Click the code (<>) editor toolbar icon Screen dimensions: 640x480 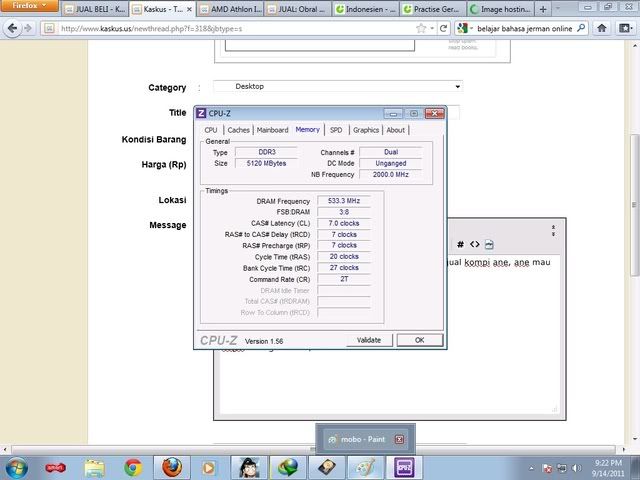(x=474, y=244)
